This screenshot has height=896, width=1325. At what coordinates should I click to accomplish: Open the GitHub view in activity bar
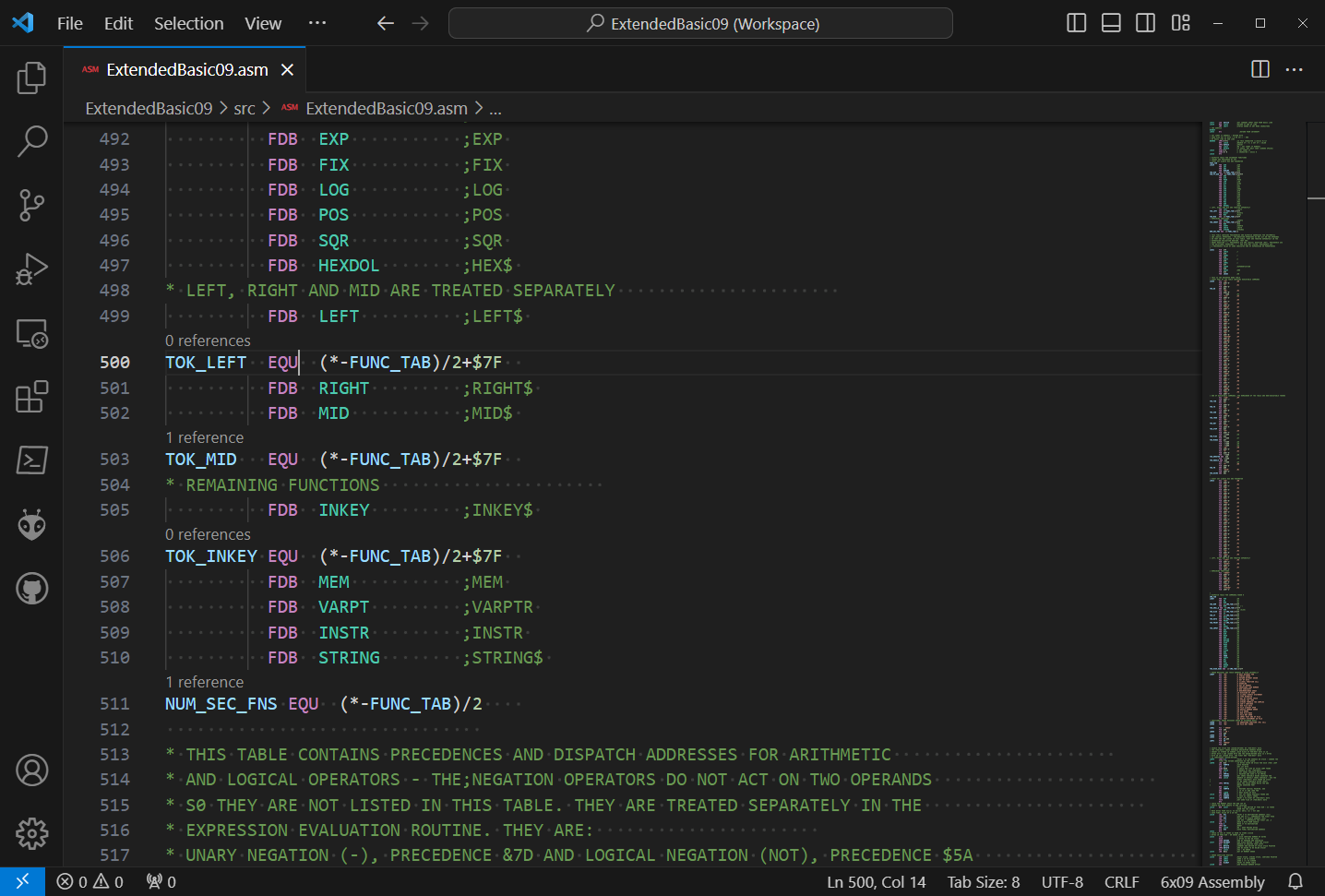[x=31, y=588]
